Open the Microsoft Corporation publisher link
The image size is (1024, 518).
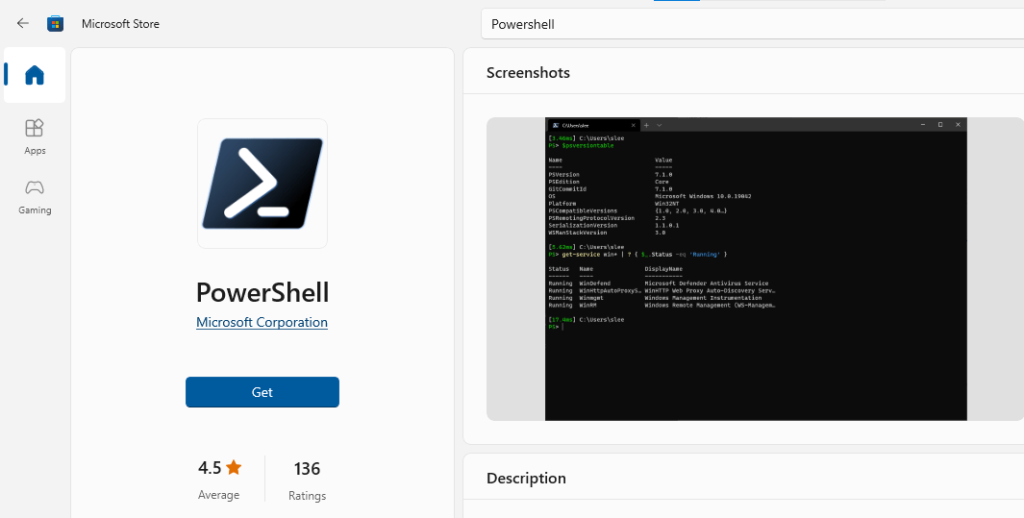(262, 322)
